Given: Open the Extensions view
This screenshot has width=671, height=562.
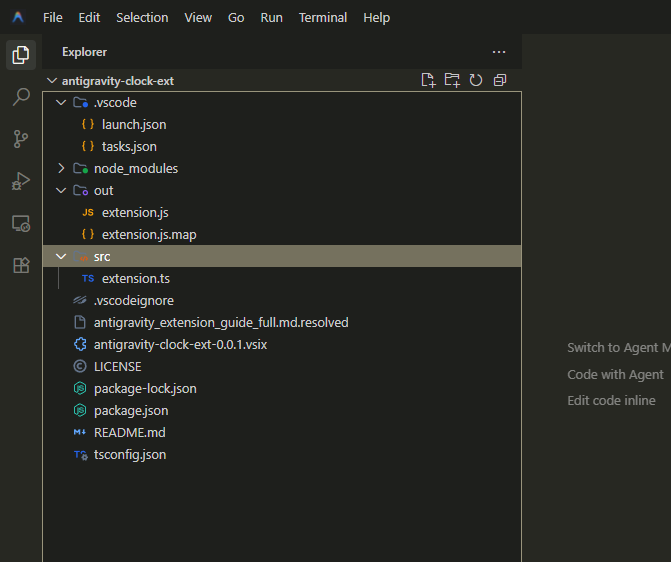Looking at the screenshot, I should [21, 265].
